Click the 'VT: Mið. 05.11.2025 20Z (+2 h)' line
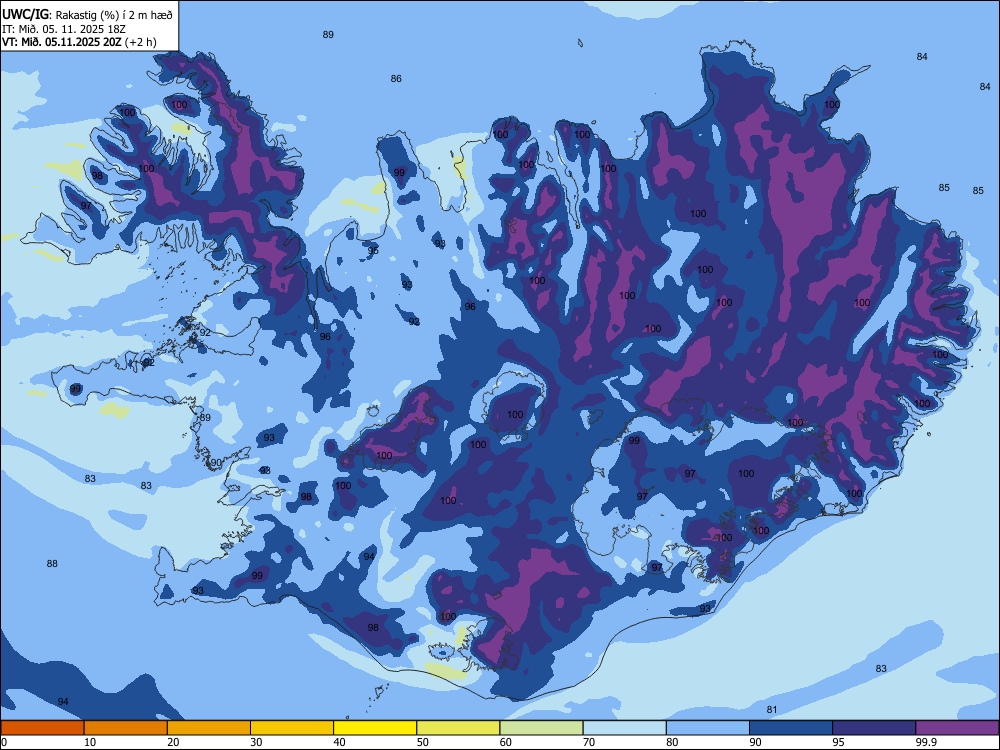 pos(79,42)
